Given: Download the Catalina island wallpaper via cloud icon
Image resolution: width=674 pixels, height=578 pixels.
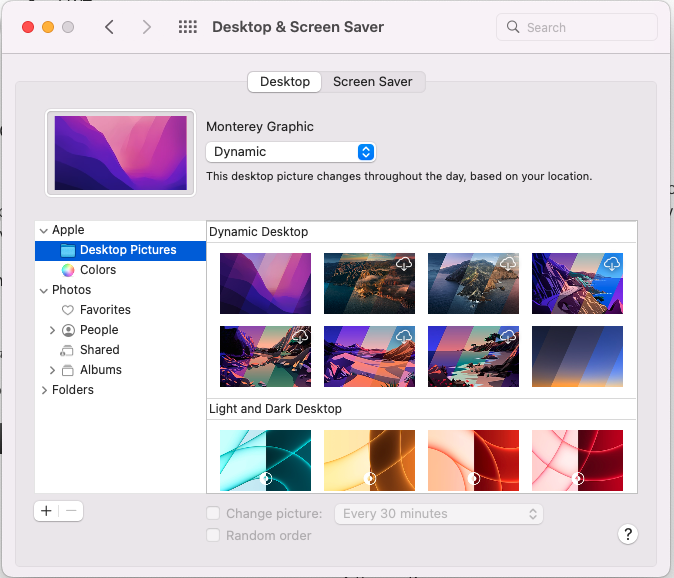Looking at the screenshot, I should [508, 263].
